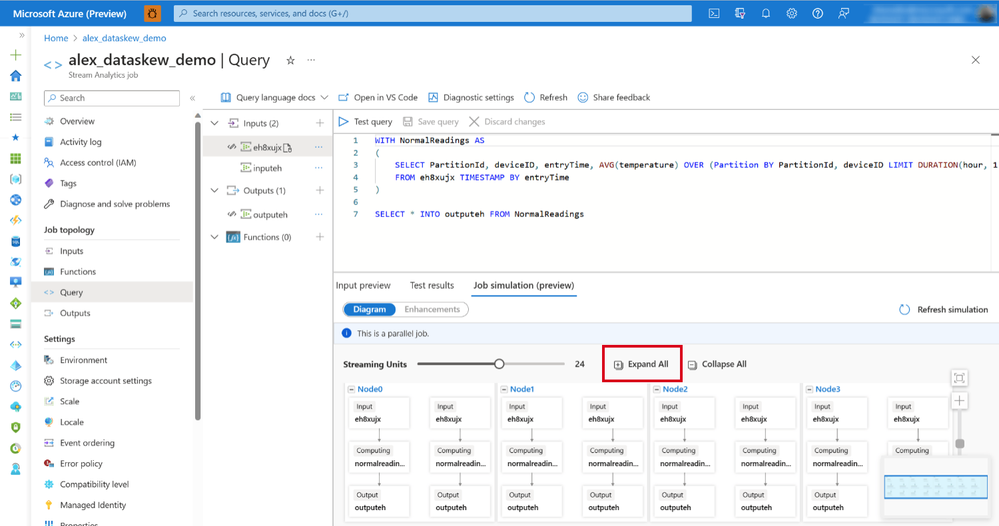Close the job blade with the X
Image resolution: width=999 pixels, height=526 pixels.
tap(975, 60)
